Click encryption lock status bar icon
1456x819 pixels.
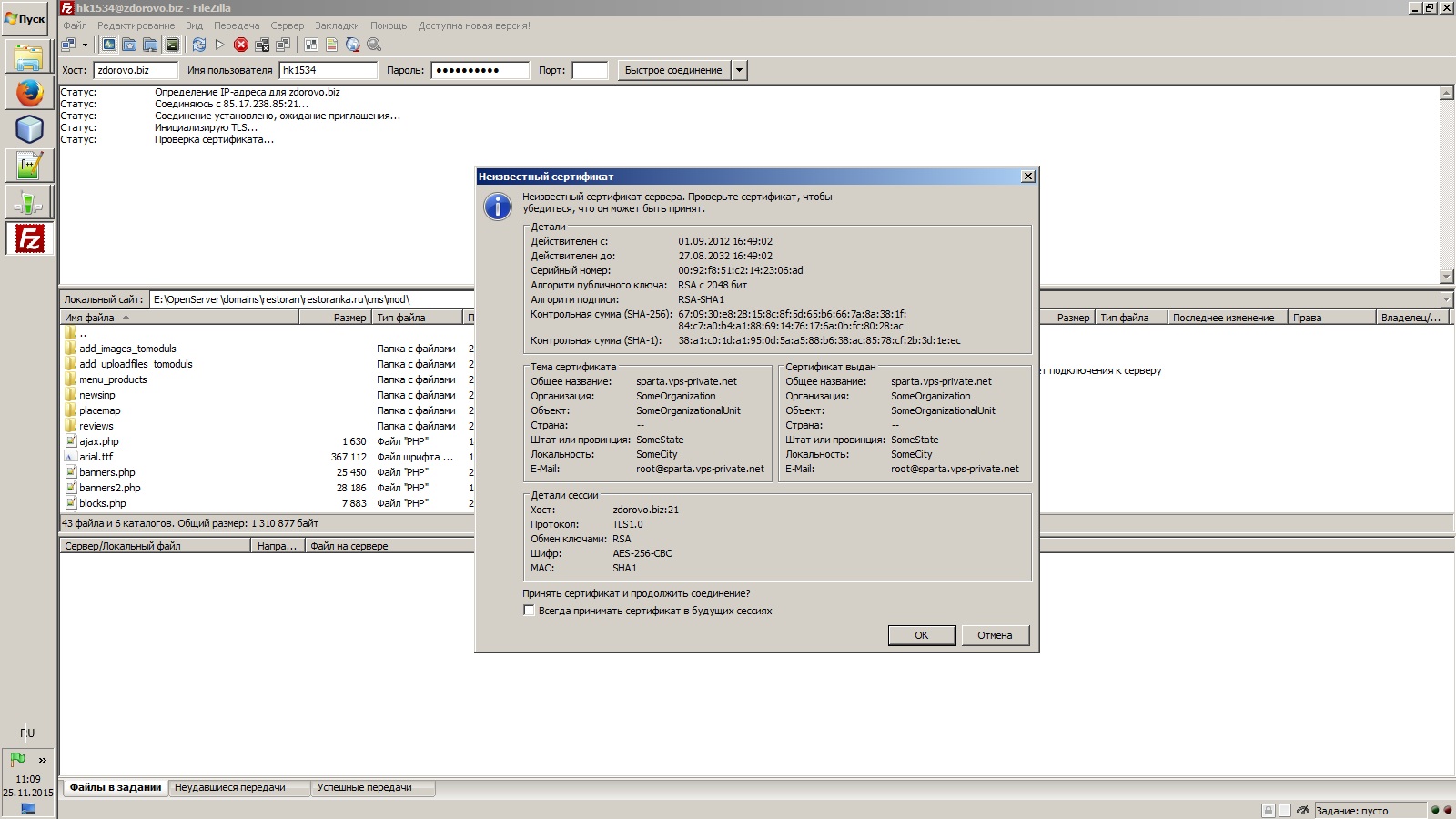pyautogui.click(x=1269, y=810)
